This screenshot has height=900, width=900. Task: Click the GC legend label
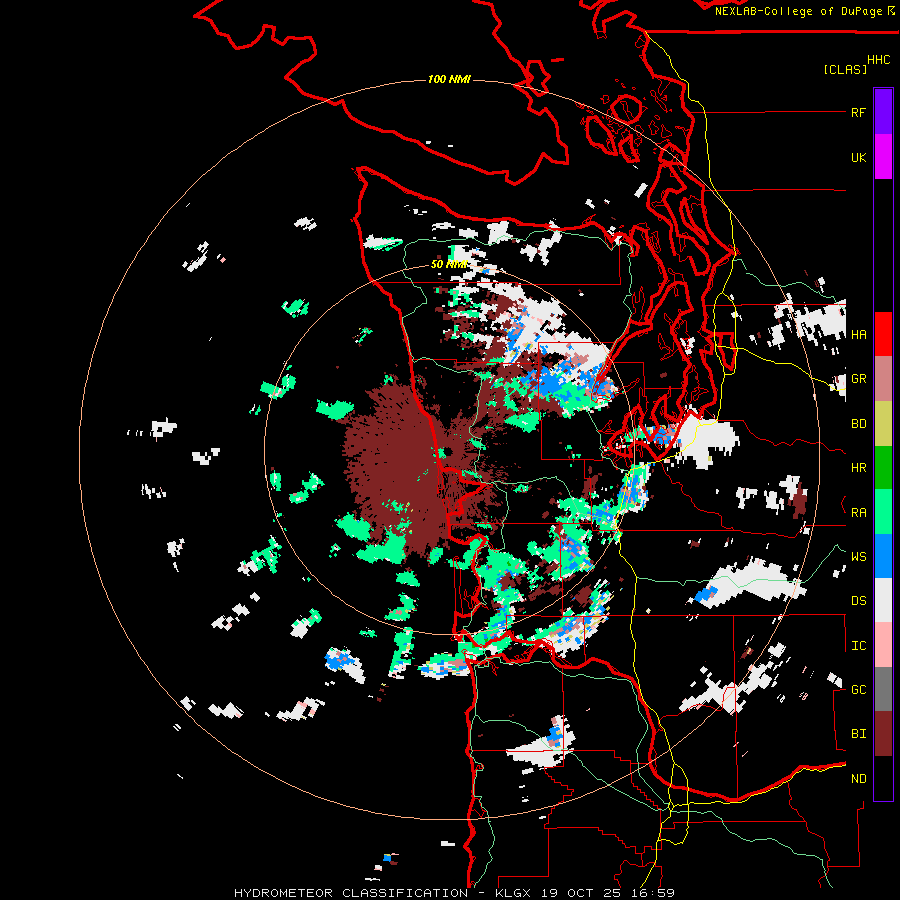(858, 690)
